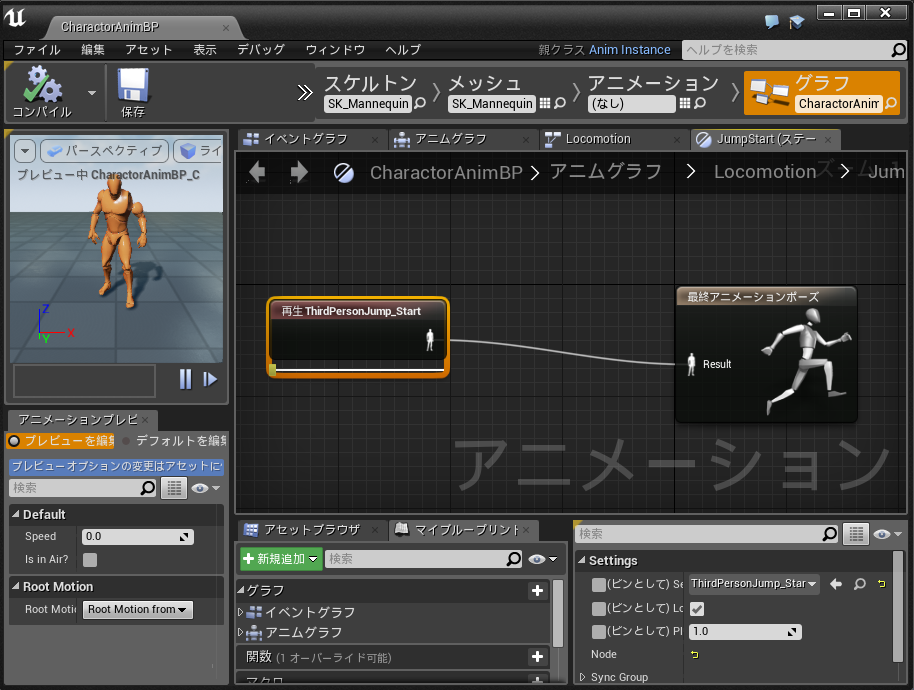Screen dimensions: 914x690
Task: Expand the toolbar overflow double chevron
Action: 305,92
